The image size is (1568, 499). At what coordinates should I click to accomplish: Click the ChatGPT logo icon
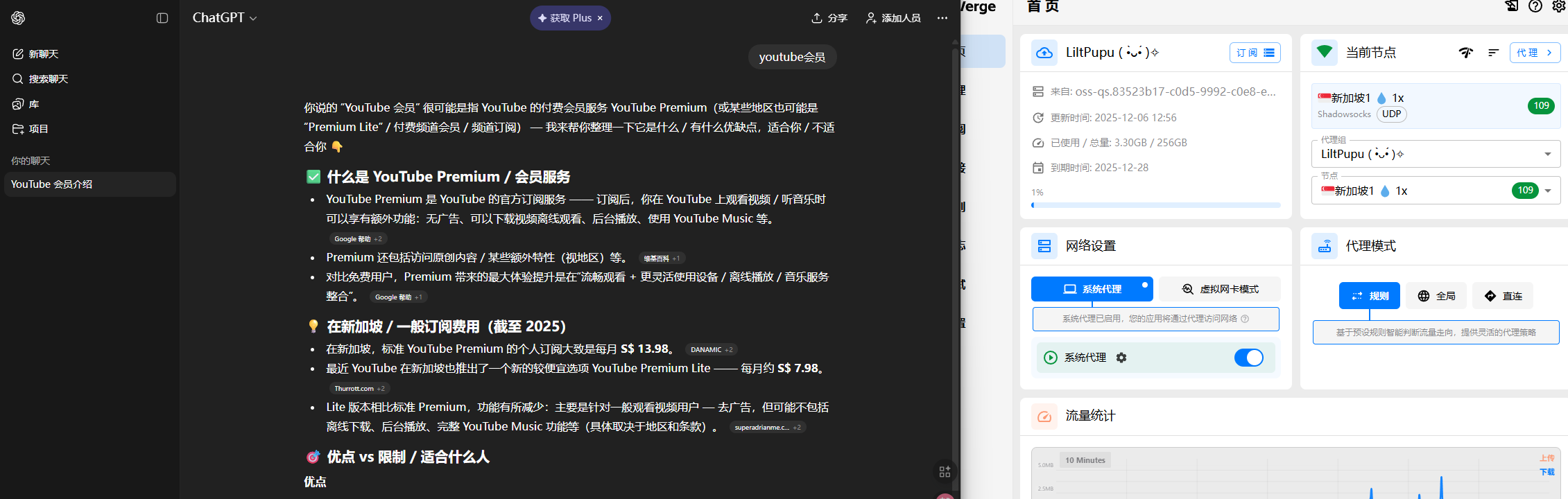tap(18, 18)
